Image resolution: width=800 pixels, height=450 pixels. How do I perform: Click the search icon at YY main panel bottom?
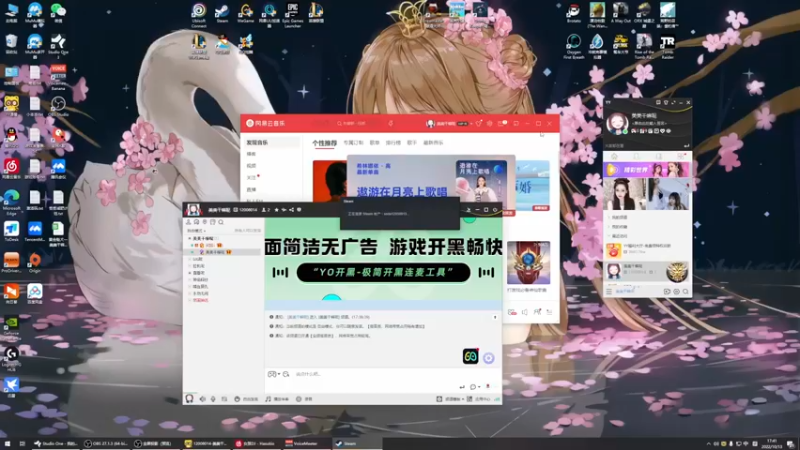pyautogui.click(x=685, y=291)
